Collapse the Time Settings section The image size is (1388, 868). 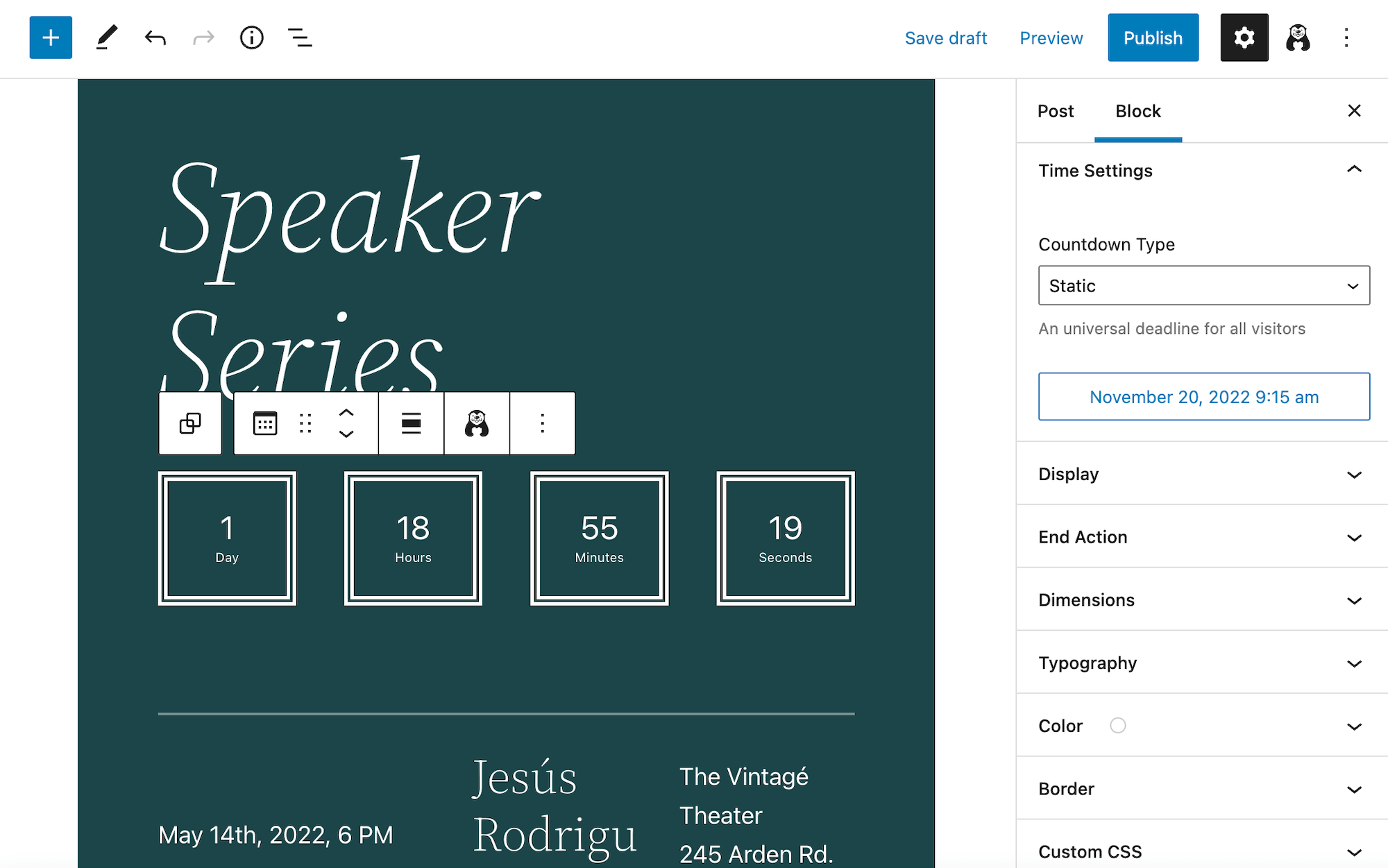pos(1354,169)
